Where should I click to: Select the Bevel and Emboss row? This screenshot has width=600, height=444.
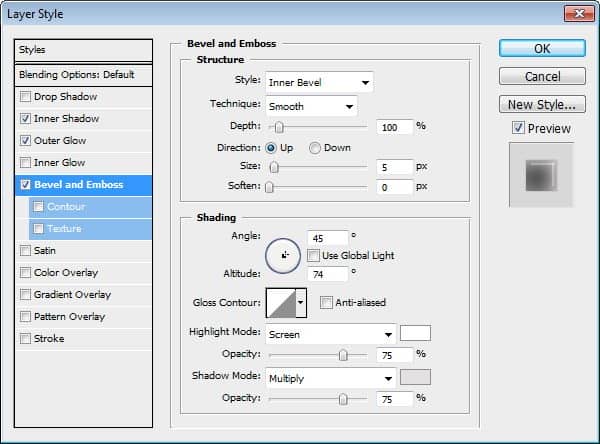click(83, 185)
